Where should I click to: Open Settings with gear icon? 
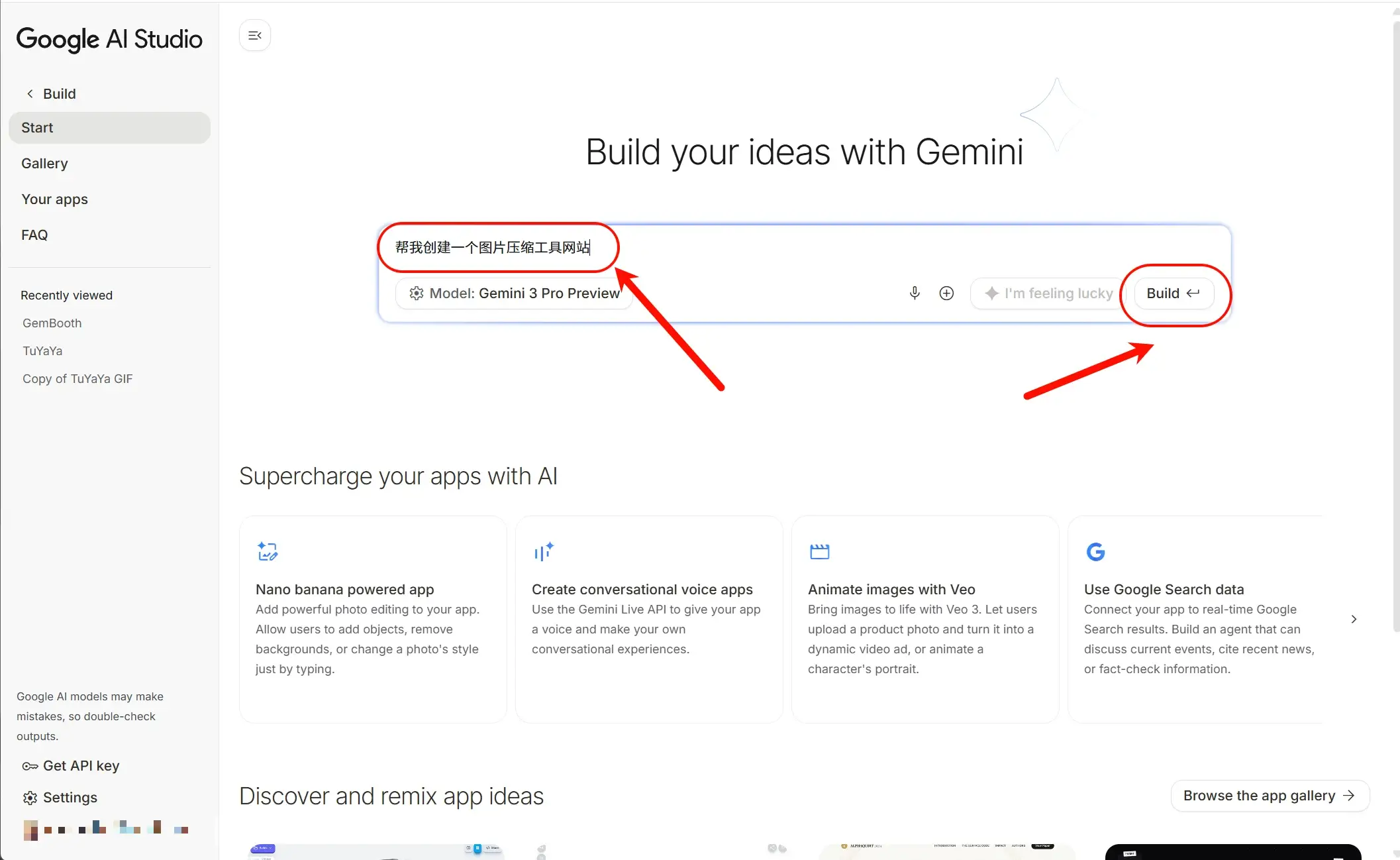click(60, 798)
